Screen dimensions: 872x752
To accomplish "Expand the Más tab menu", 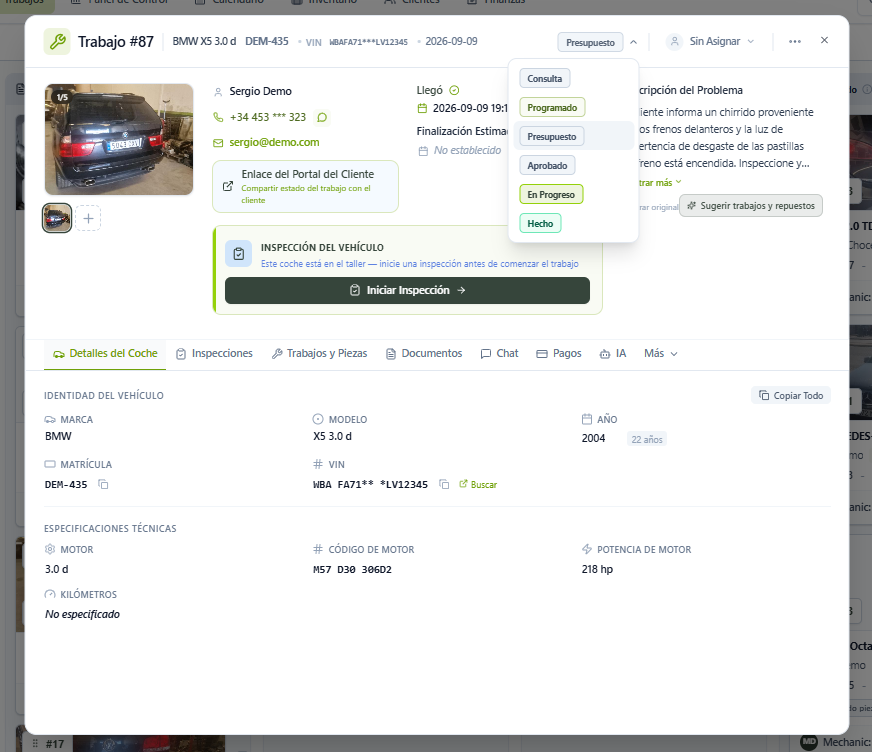I will (661, 353).
